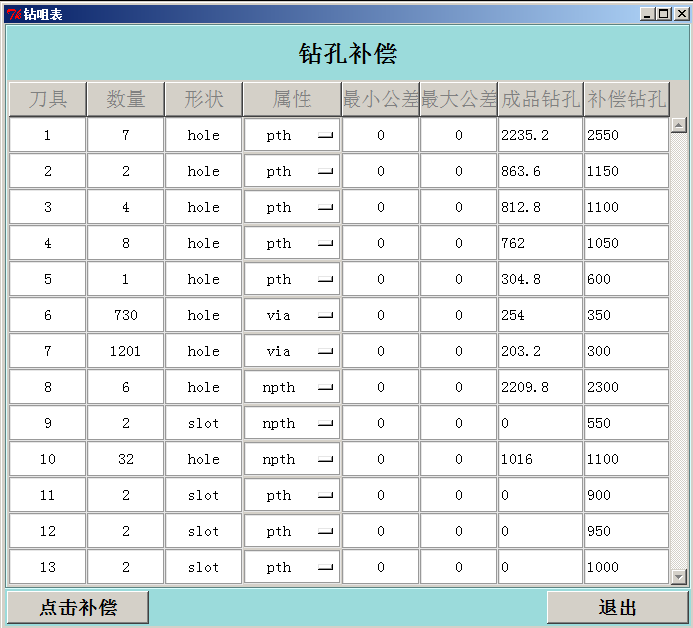Click the 点击补偿 button
Viewport: 693px width, 628px height.
pos(78,607)
